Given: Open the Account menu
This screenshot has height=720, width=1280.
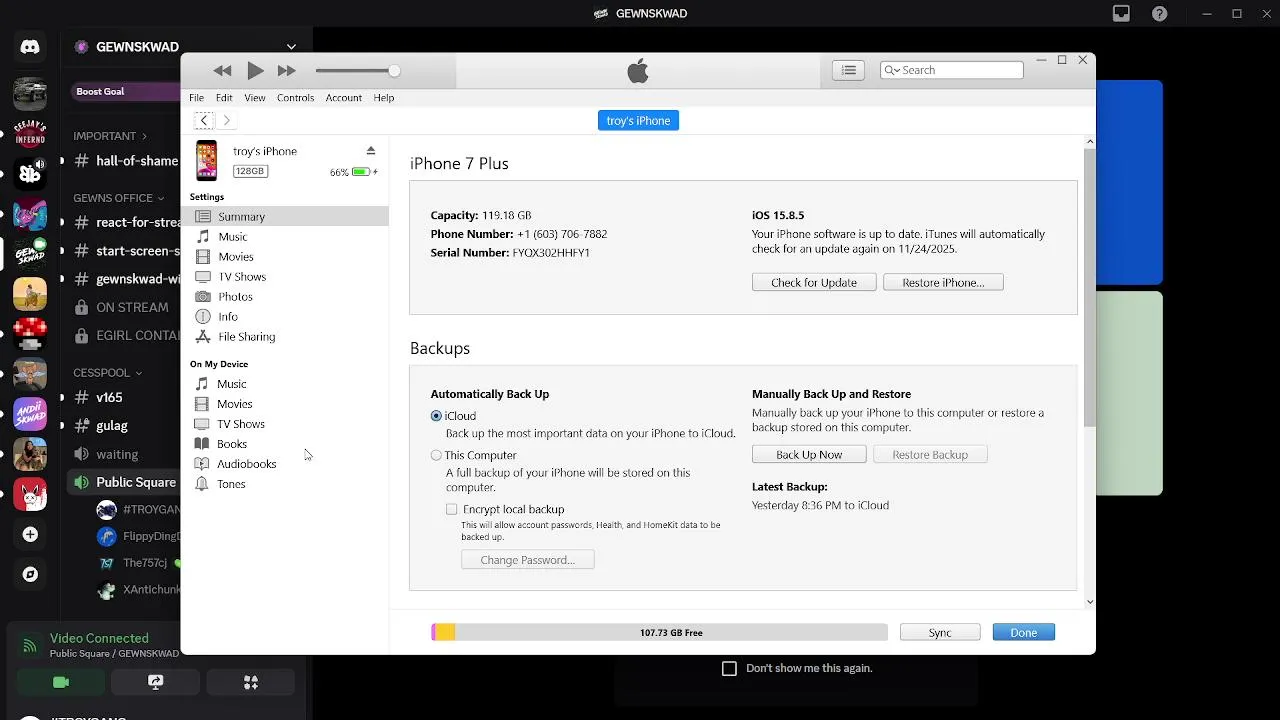Looking at the screenshot, I should pos(343,98).
